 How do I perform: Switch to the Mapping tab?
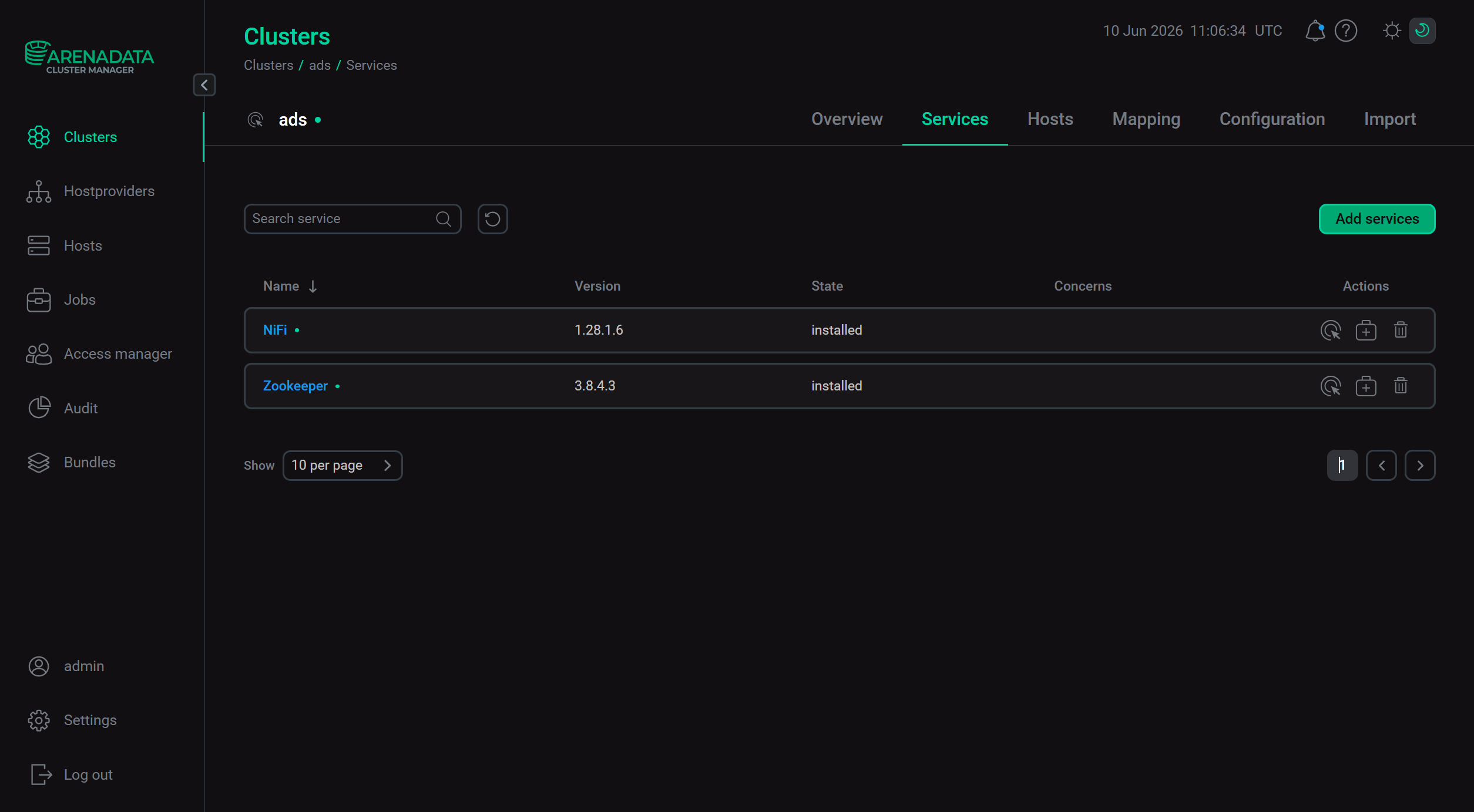coord(1146,119)
